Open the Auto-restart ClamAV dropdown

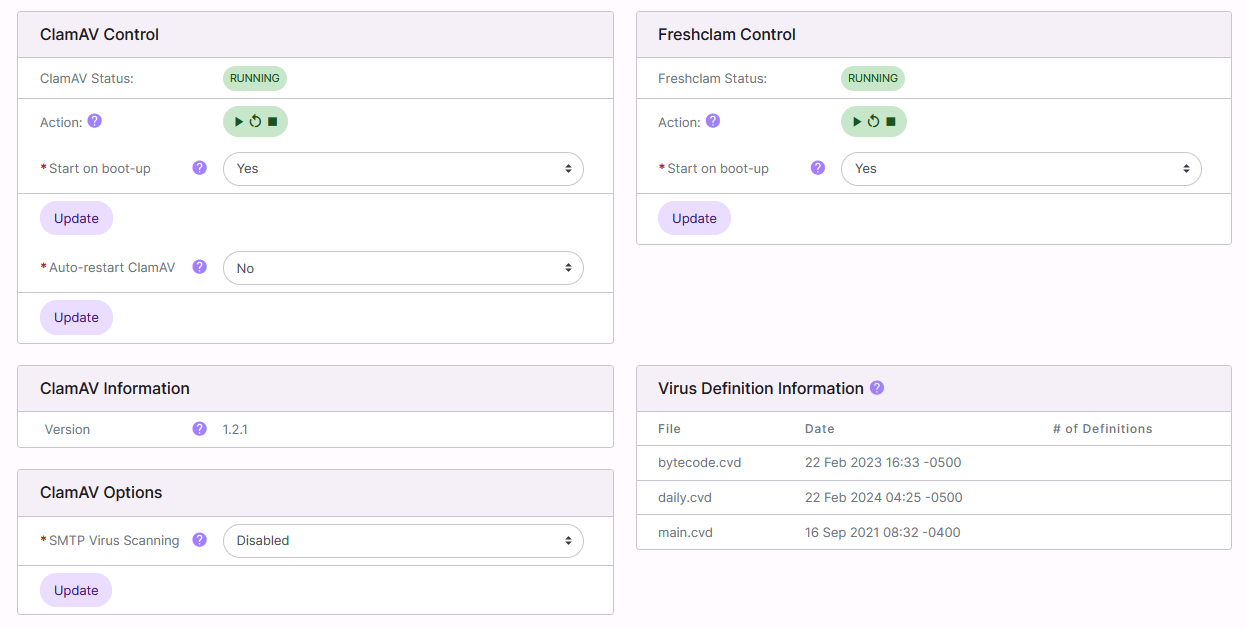(403, 268)
